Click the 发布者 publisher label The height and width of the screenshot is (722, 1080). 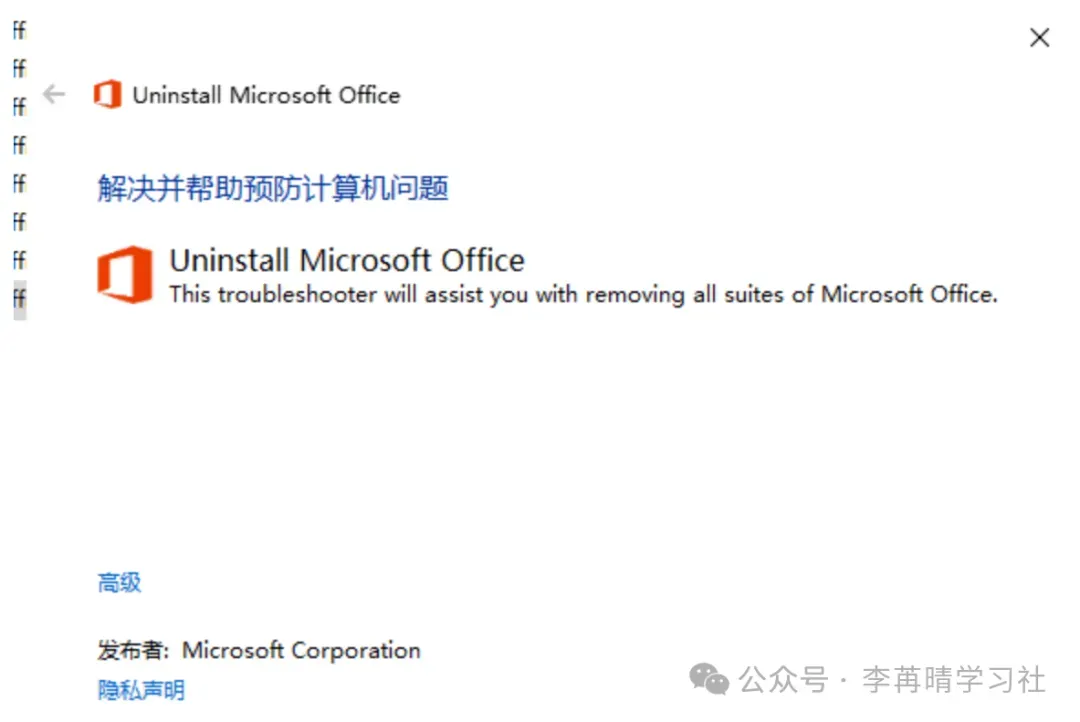(134, 650)
